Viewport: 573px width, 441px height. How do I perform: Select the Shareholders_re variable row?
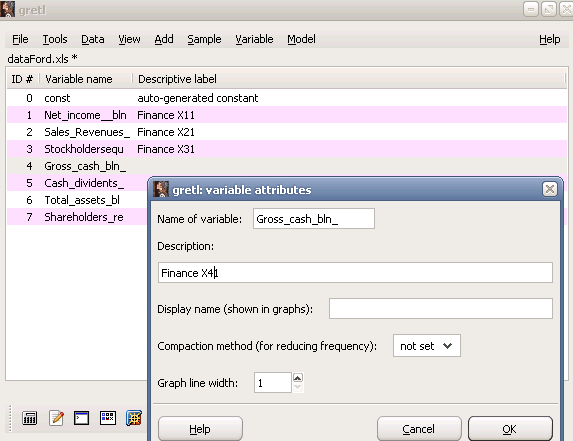coord(77,217)
